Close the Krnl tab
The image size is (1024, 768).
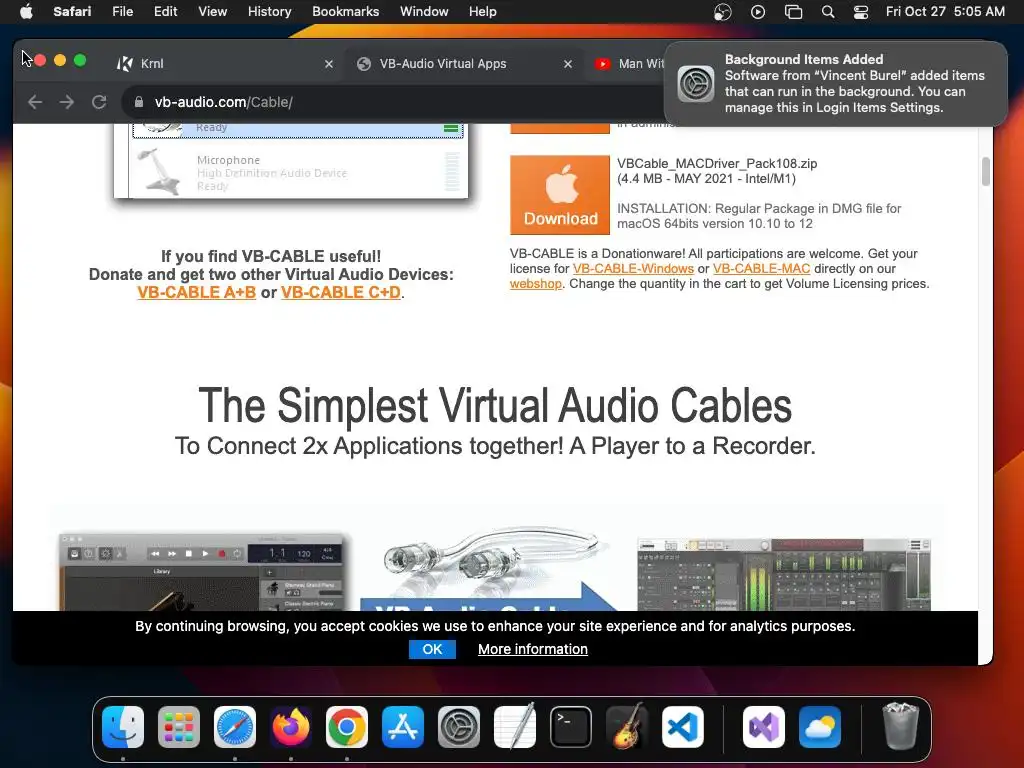[328, 64]
